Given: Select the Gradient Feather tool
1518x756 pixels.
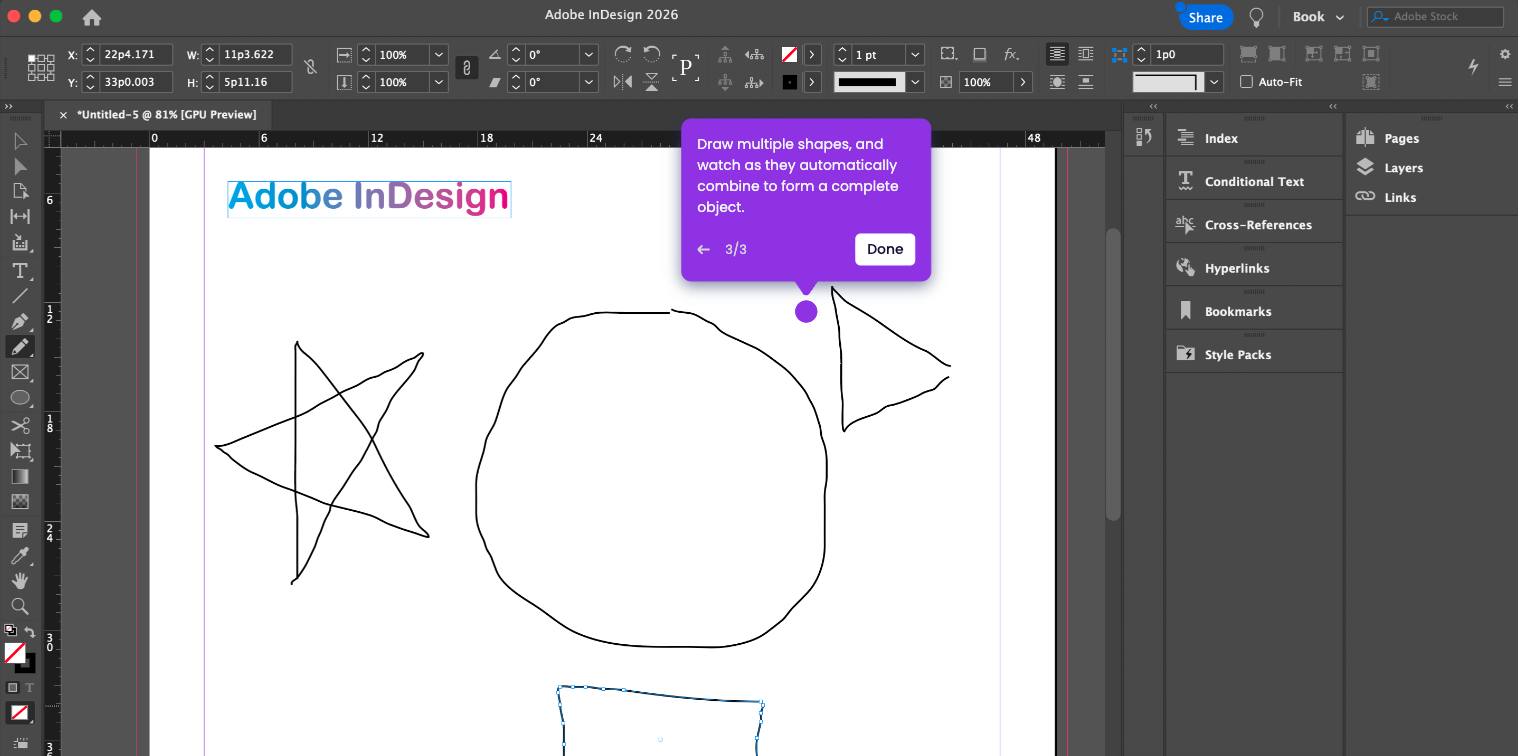Looking at the screenshot, I should pyautogui.click(x=19, y=502).
